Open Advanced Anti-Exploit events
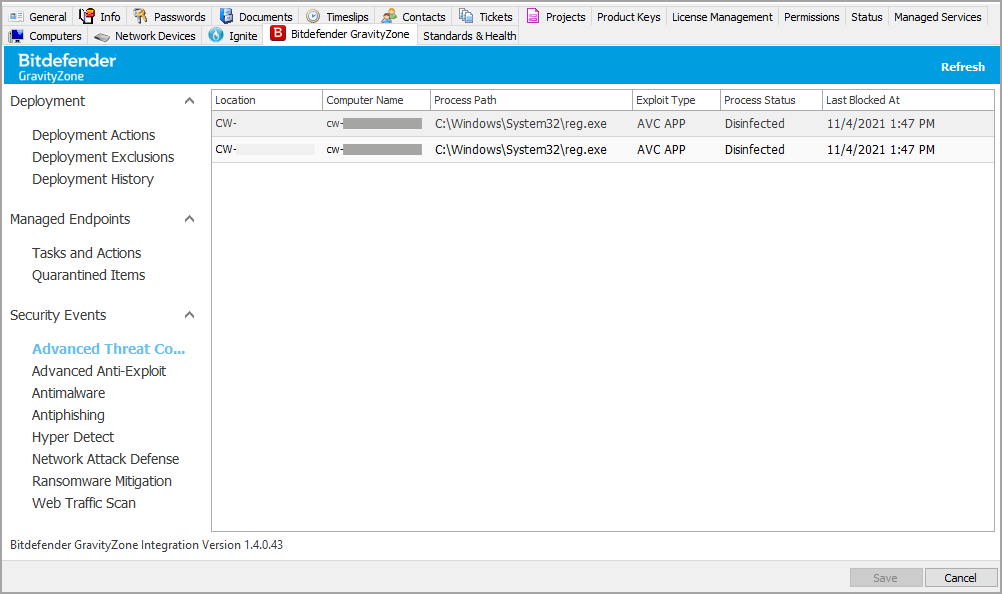This screenshot has width=1002, height=594. click(x=99, y=371)
